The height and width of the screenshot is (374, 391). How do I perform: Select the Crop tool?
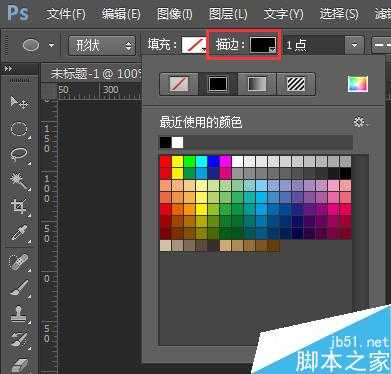pos(19,207)
